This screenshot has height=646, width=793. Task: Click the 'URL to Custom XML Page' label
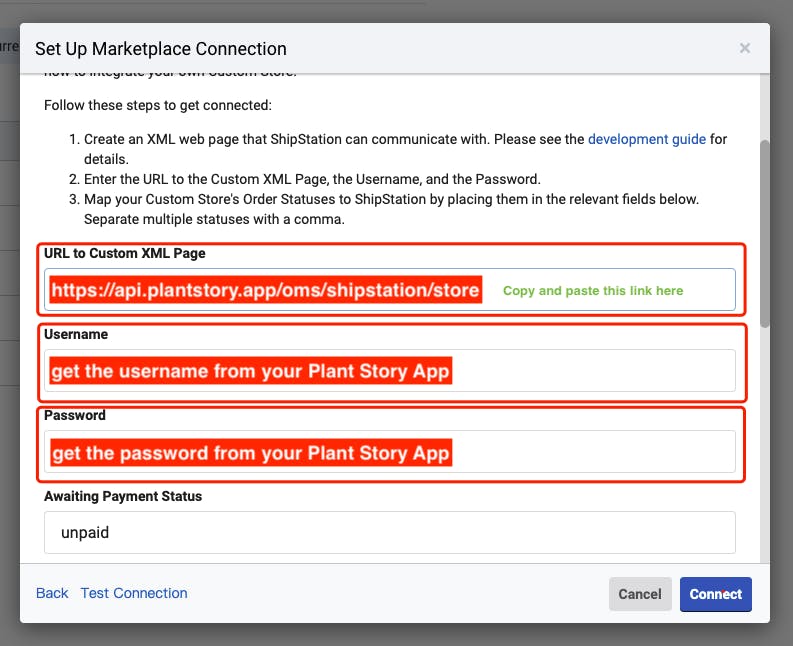(125, 253)
